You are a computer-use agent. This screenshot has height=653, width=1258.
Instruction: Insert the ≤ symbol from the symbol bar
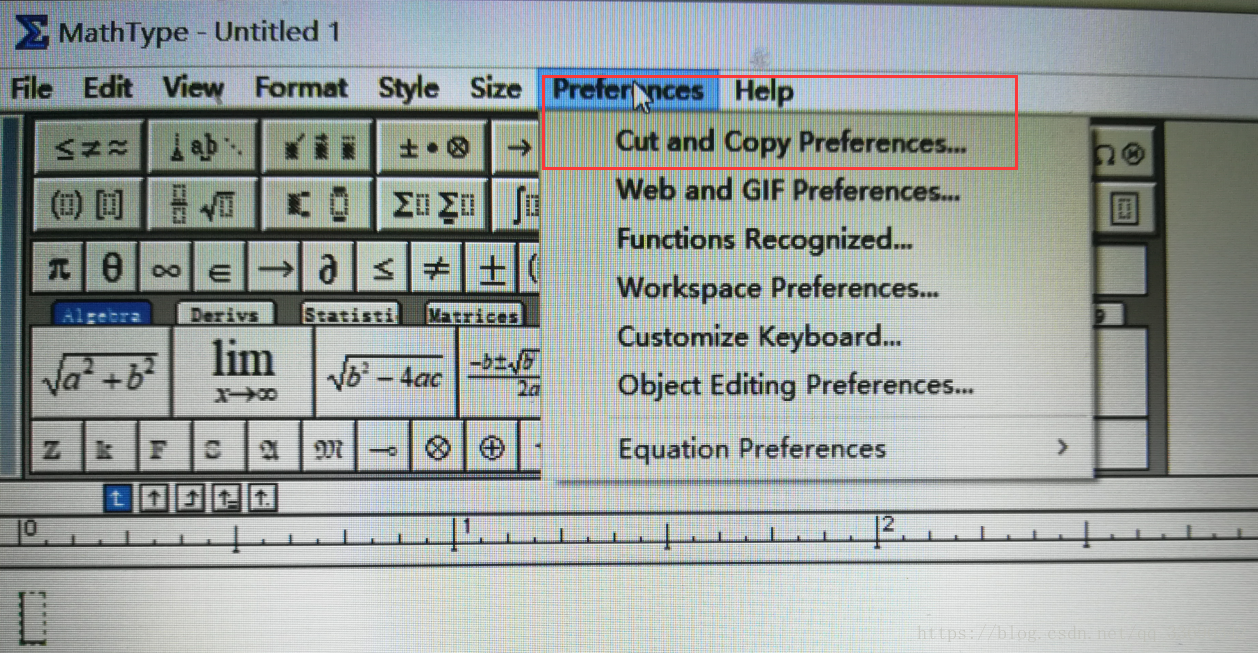pyautogui.click(x=383, y=268)
